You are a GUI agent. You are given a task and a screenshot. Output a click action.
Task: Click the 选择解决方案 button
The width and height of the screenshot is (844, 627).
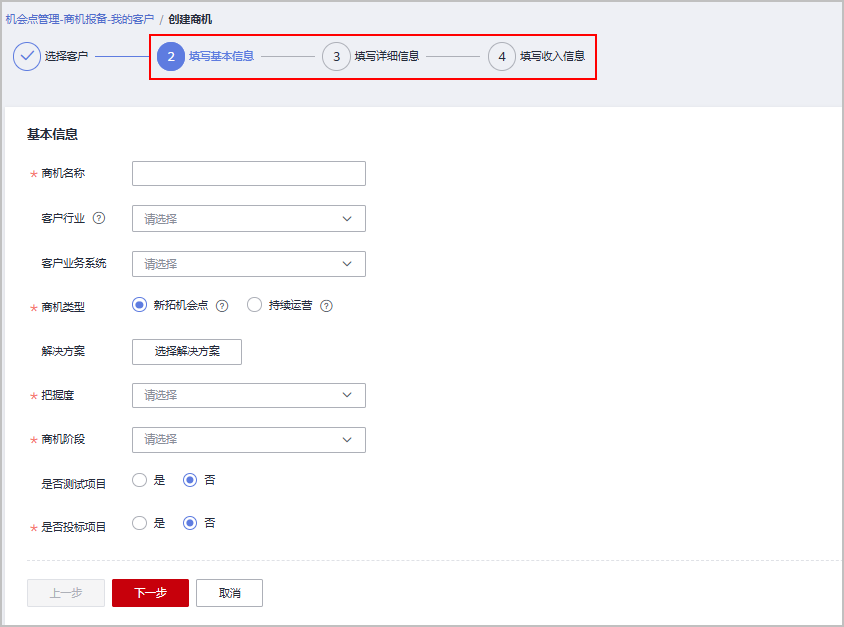click(x=186, y=352)
